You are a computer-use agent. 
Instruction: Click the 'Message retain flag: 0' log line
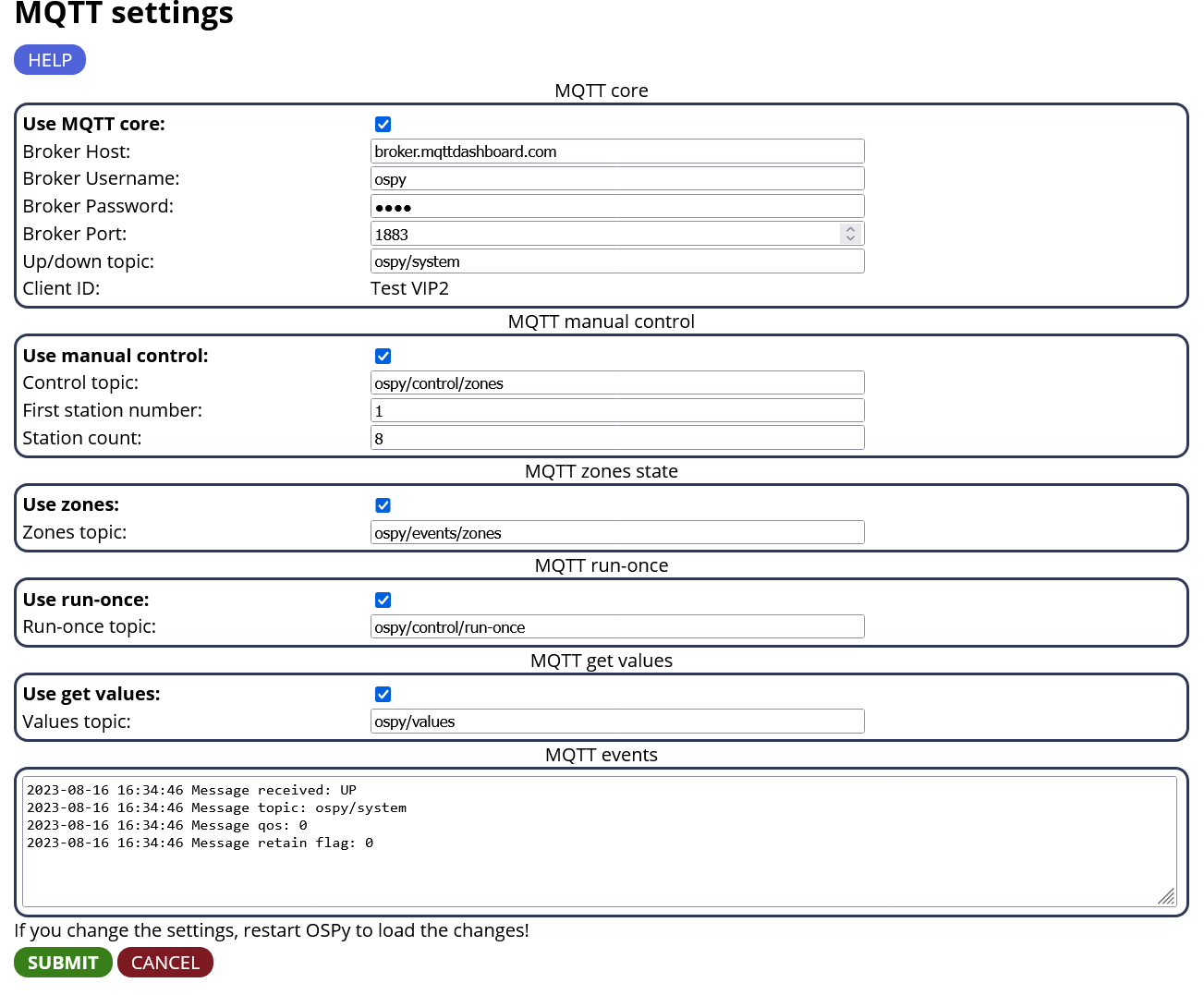tap(200, 843)
